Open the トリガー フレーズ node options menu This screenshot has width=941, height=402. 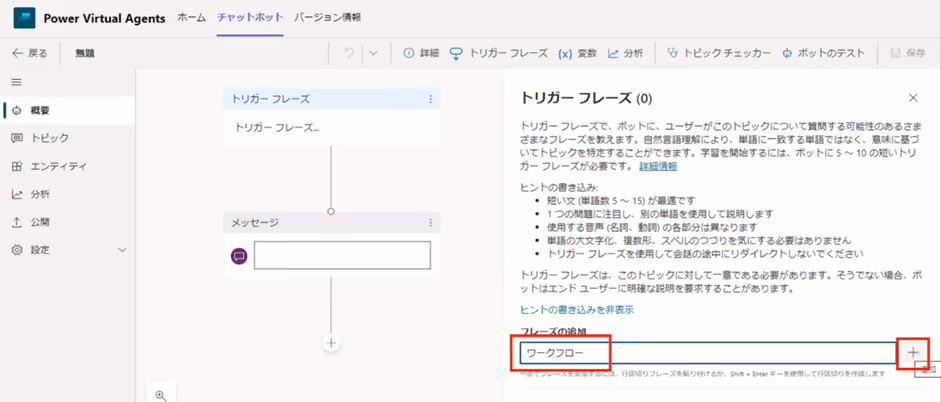(x=430, y=99)
